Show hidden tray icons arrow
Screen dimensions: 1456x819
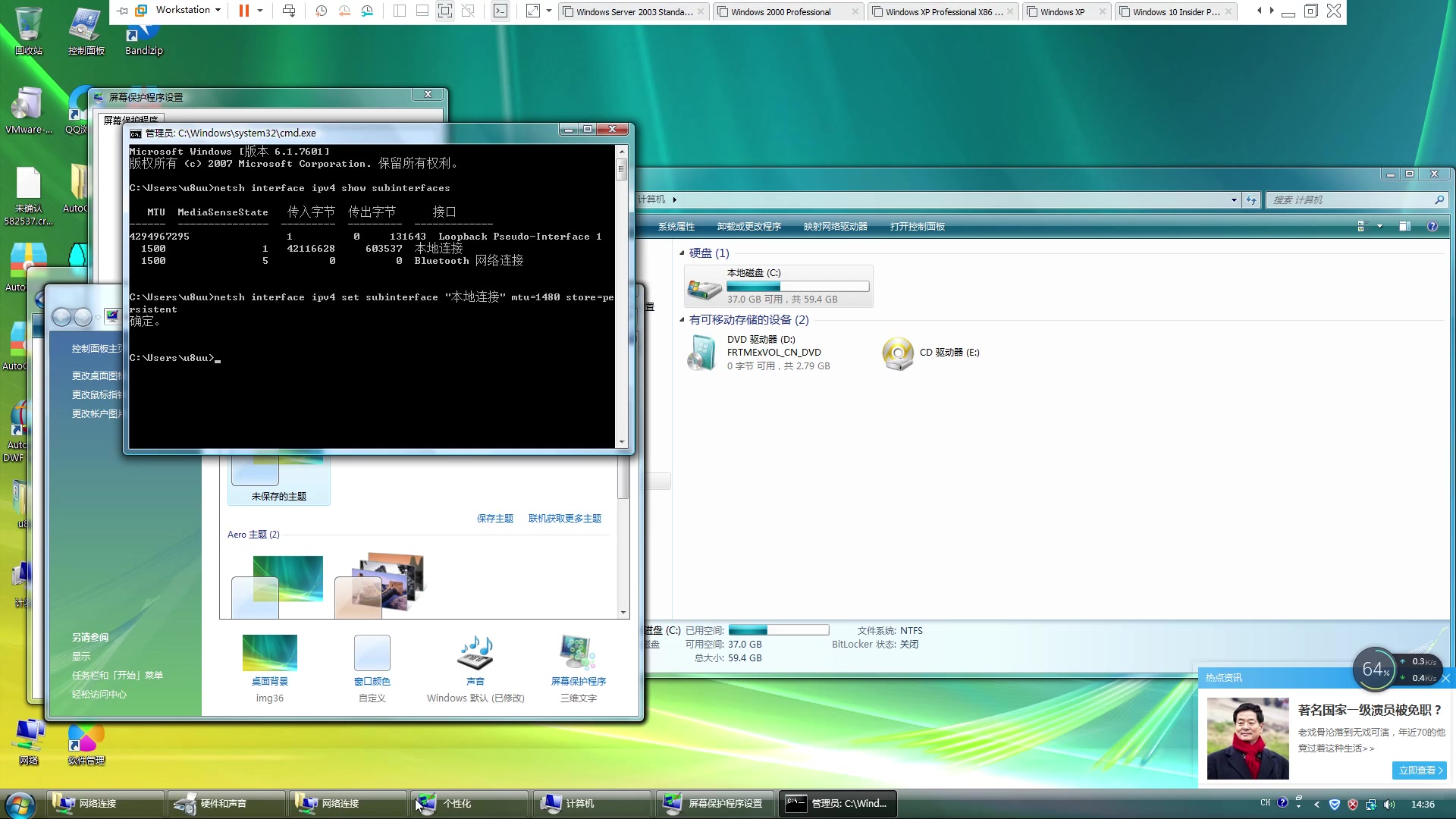(x=1316, y=805)
